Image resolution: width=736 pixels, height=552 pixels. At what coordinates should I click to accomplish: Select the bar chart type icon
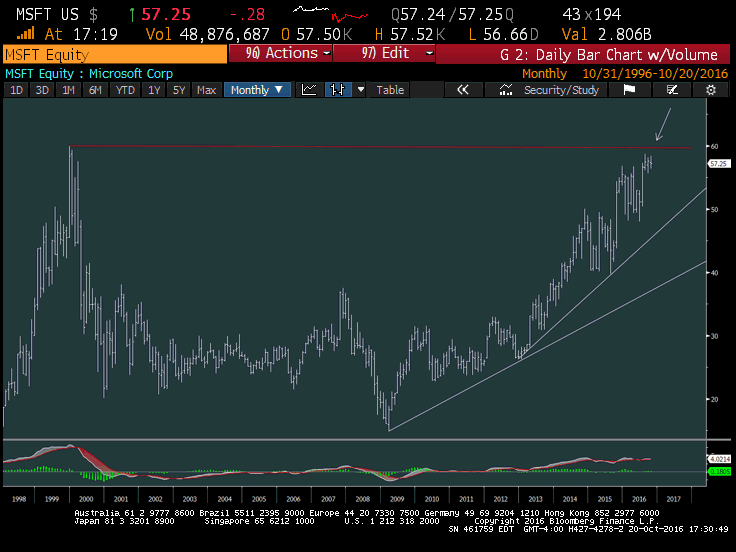click(338, 90)
